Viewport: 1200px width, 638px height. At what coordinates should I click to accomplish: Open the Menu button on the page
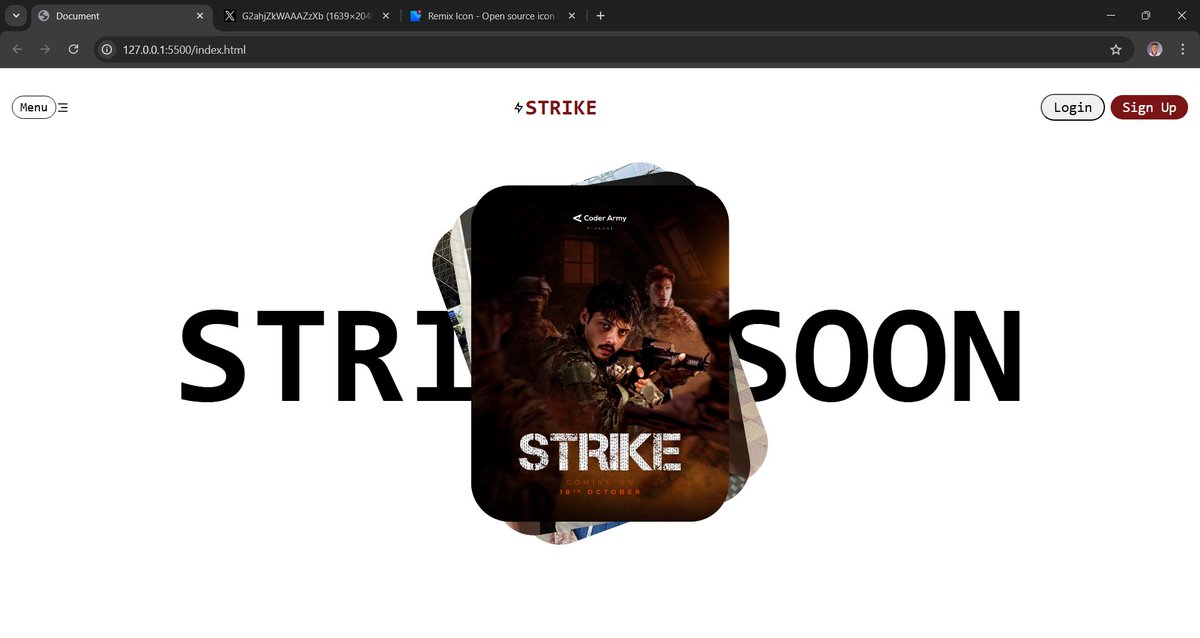34,107
